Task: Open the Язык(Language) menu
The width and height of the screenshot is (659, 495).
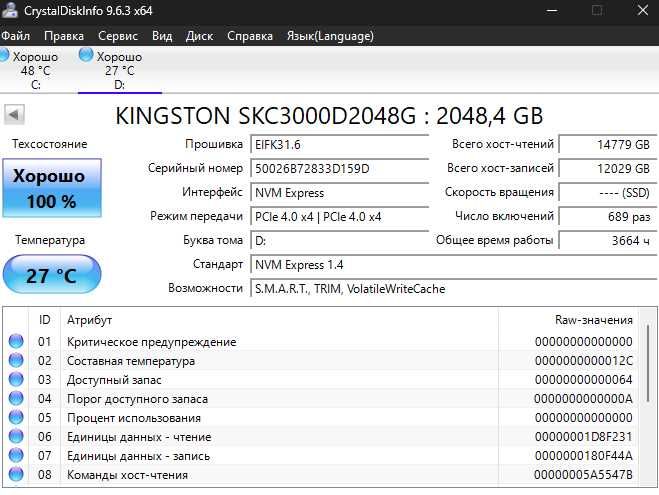Action: (x=330, y=36)
